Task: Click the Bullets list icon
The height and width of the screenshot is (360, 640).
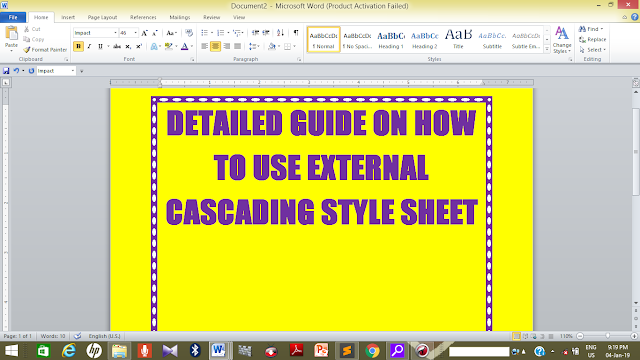Action: [205, 33]
